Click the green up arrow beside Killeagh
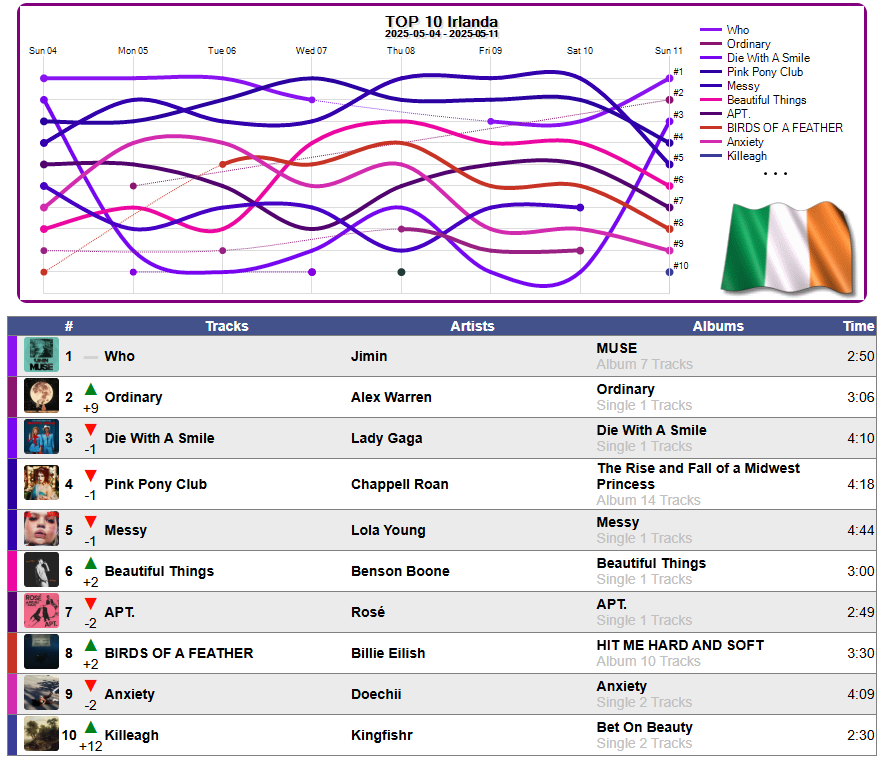 point(90,727)
